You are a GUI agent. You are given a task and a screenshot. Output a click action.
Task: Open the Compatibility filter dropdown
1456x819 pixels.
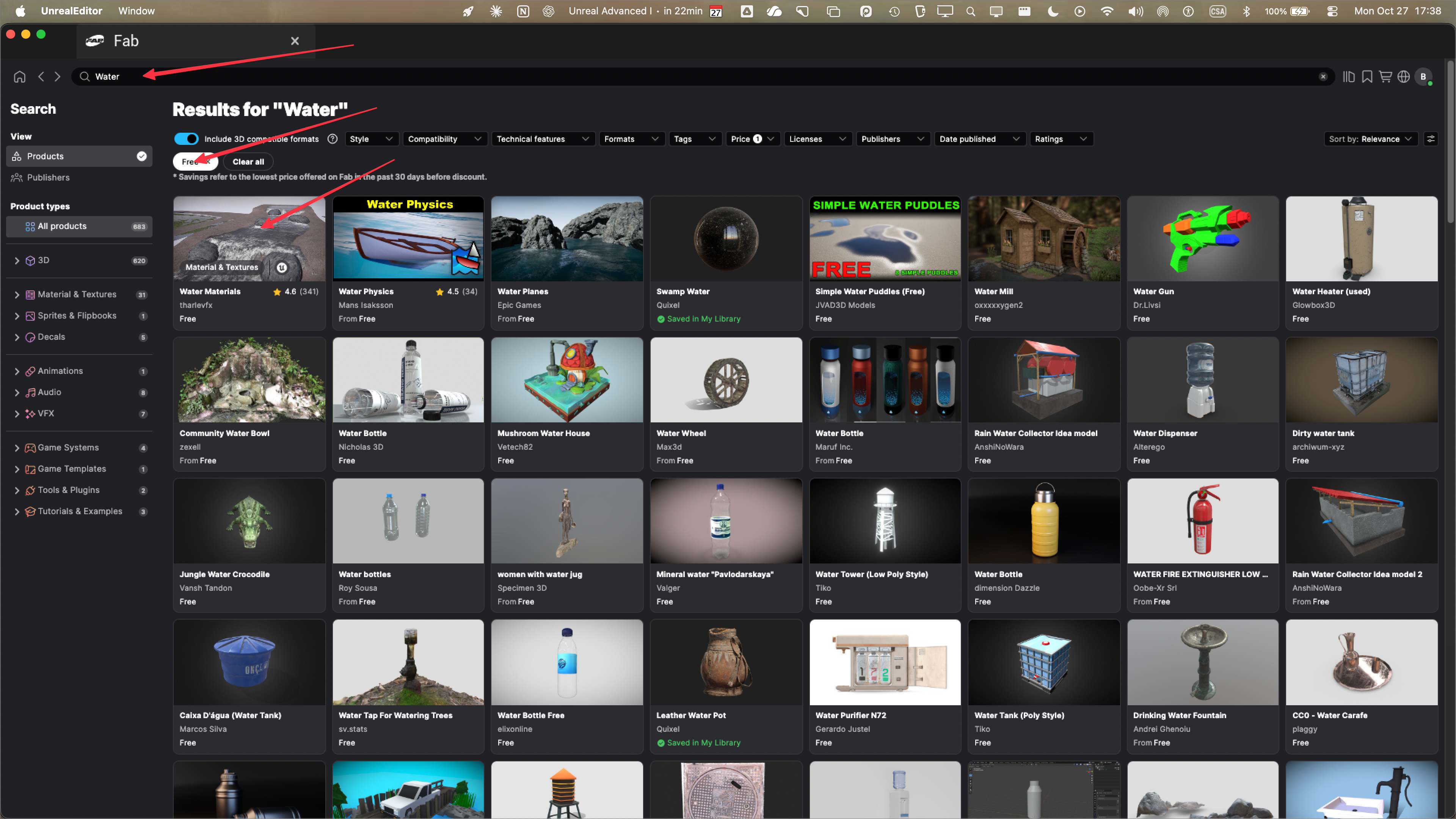[x=445, y=138]
